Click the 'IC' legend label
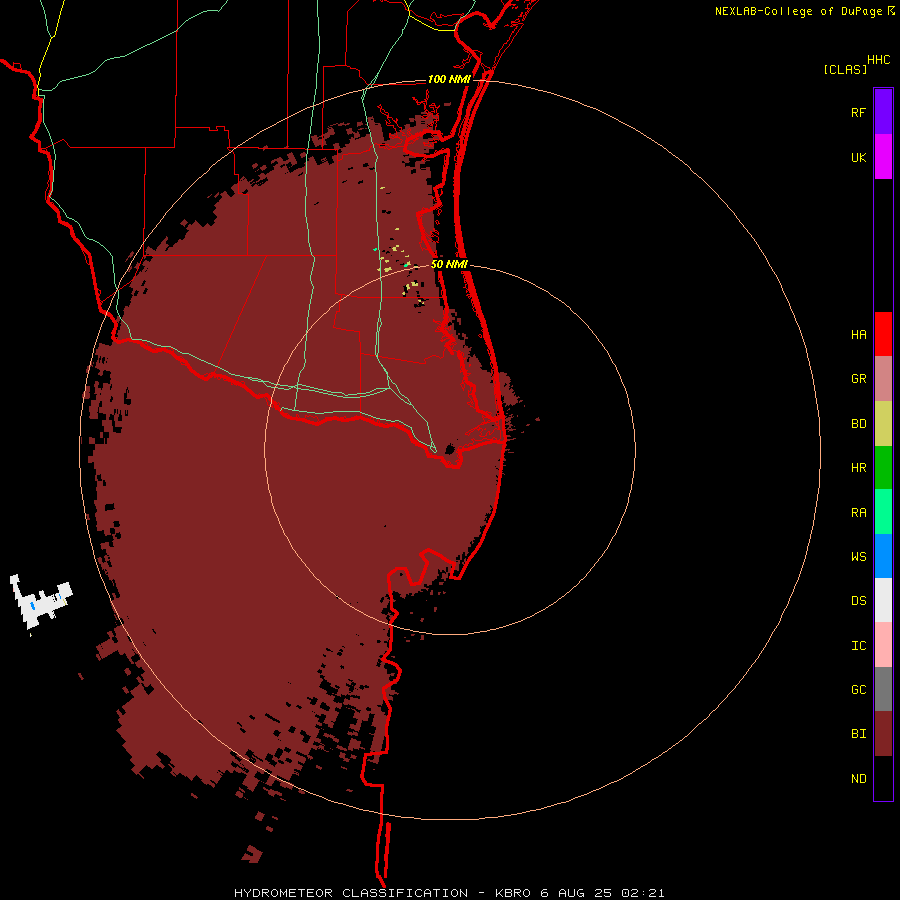This screenshot has width=900, height=900. (x=858, y=646)
